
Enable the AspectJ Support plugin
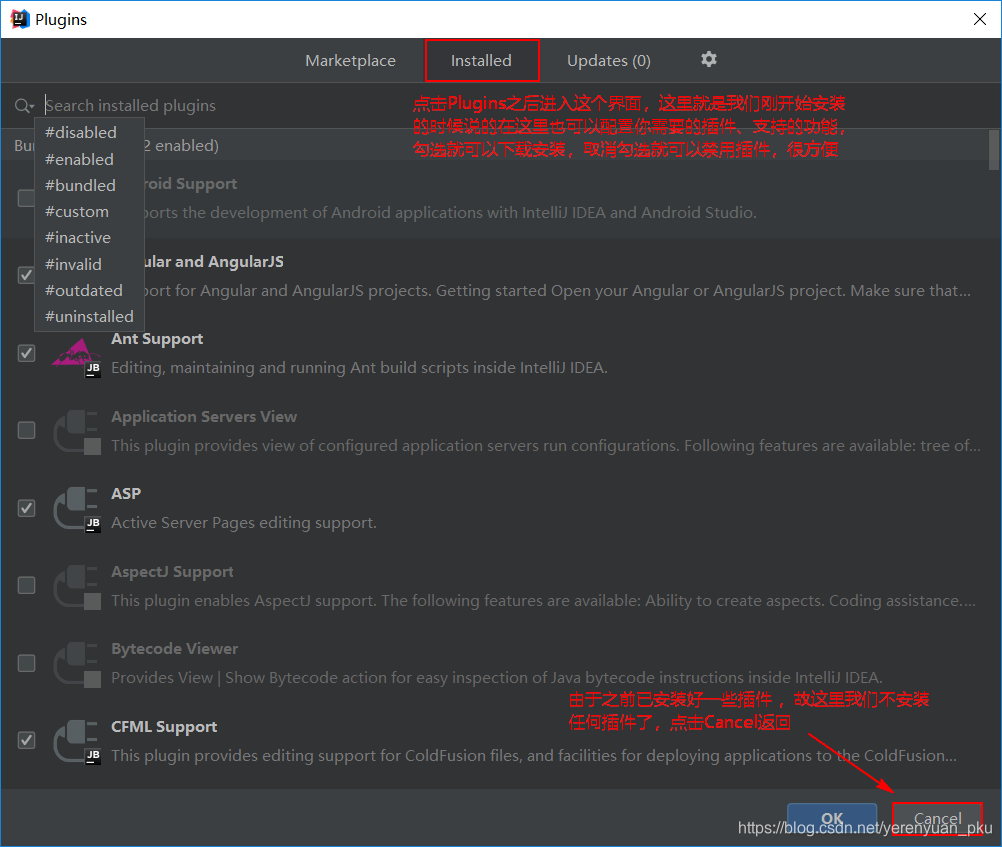click(26, 586)
